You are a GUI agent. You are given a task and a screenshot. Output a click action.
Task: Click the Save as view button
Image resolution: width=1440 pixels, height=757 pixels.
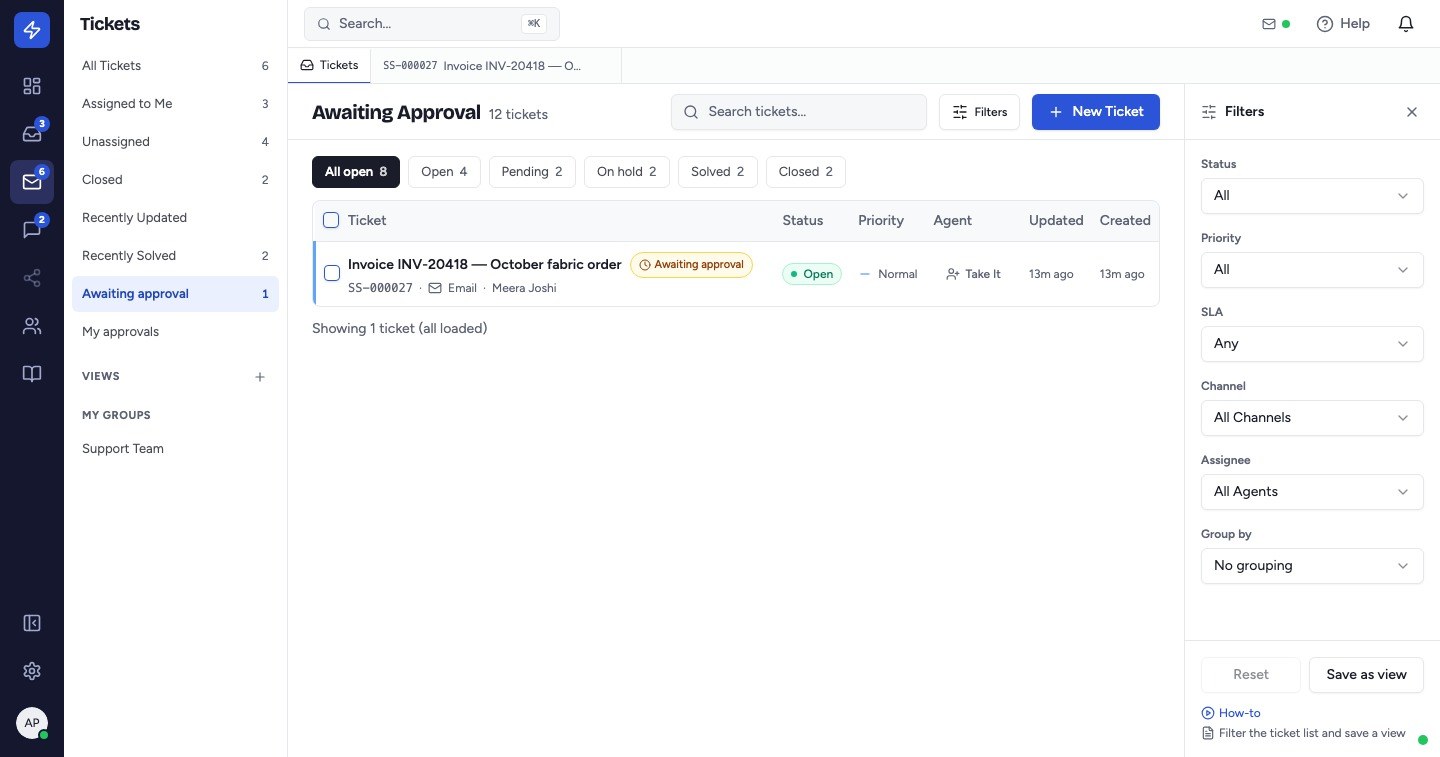coord(1366,675)
